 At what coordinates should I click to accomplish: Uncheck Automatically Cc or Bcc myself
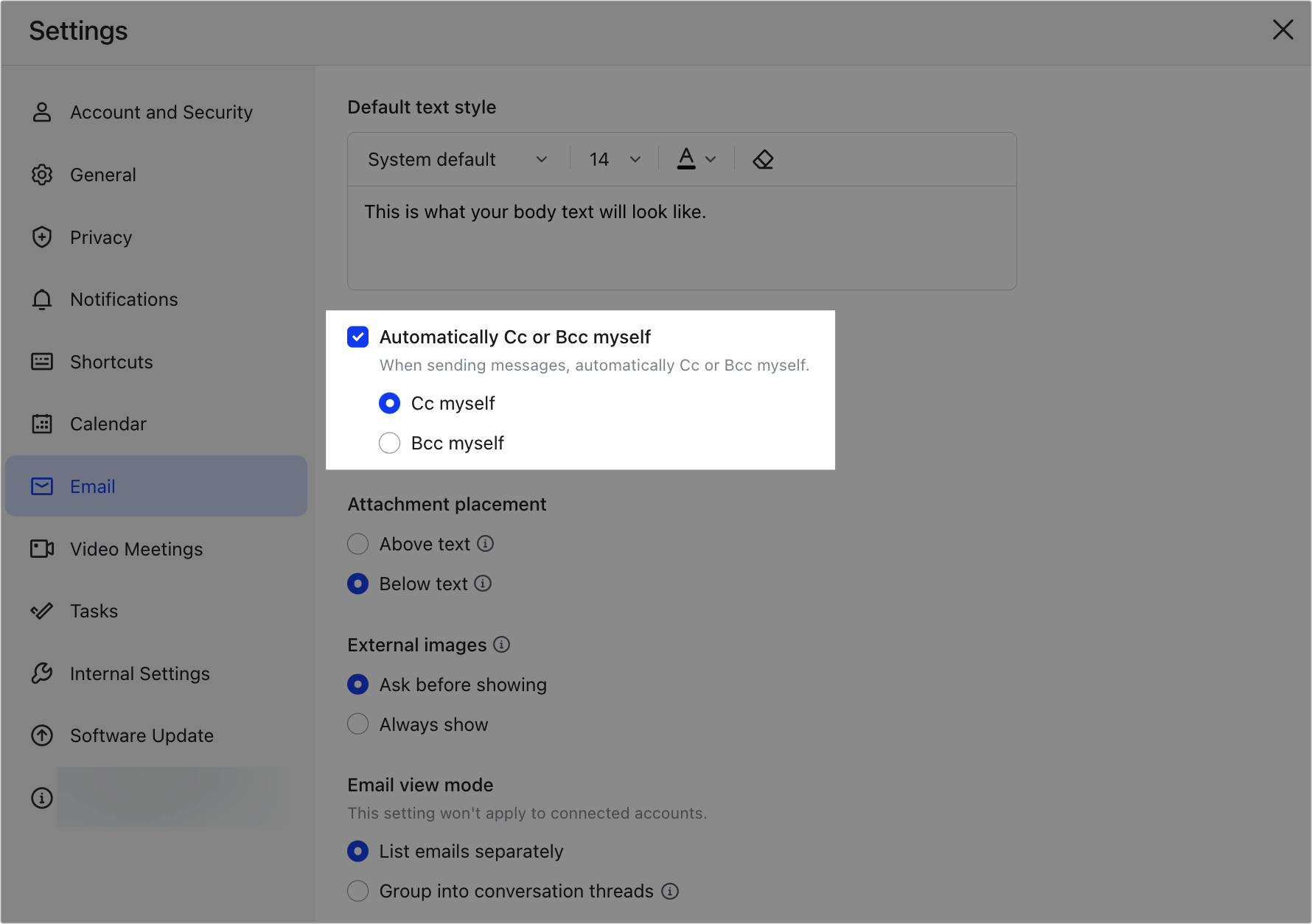[x=357, y=337]
